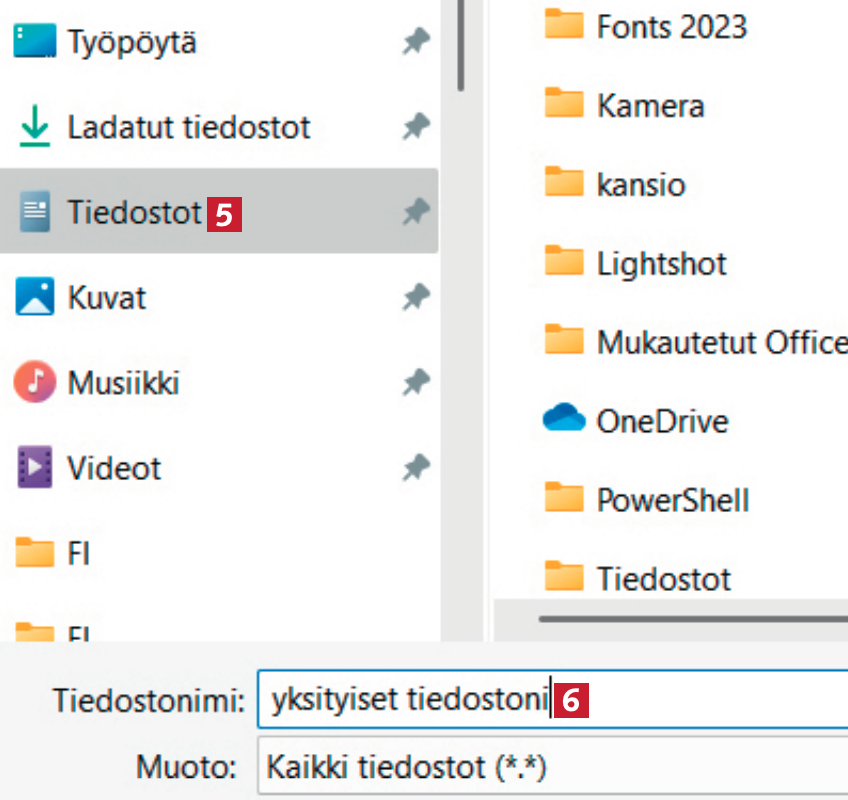Select the FI folder in sidebar
The height and width of the screenshot is (800, 848).
click(78, 552)
